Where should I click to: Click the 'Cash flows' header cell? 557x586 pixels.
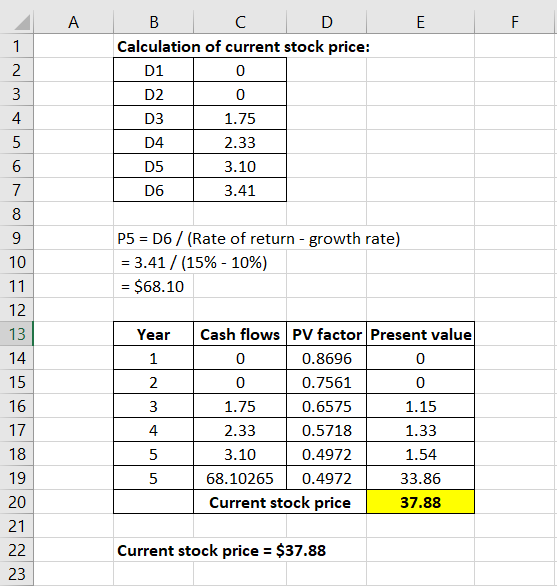tap(240, 334)
